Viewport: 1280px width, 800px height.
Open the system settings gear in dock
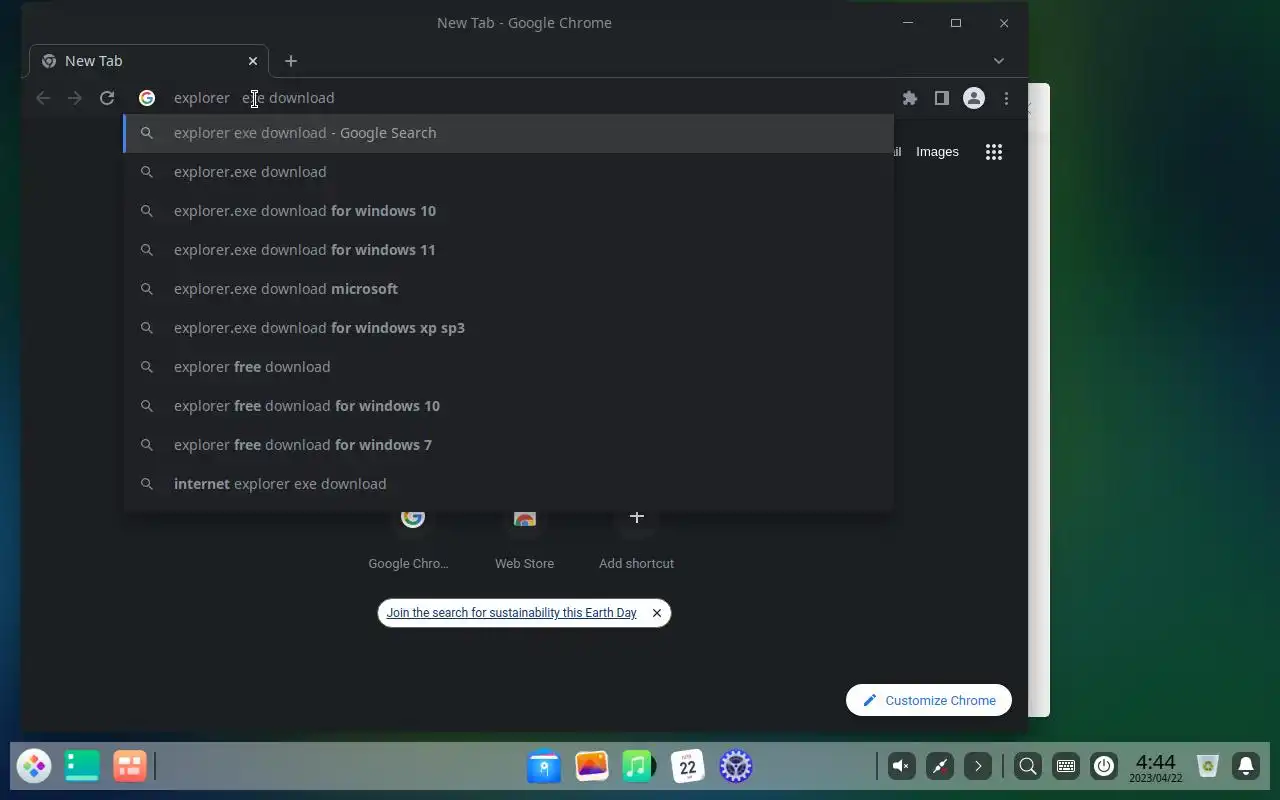pos(736,767)
